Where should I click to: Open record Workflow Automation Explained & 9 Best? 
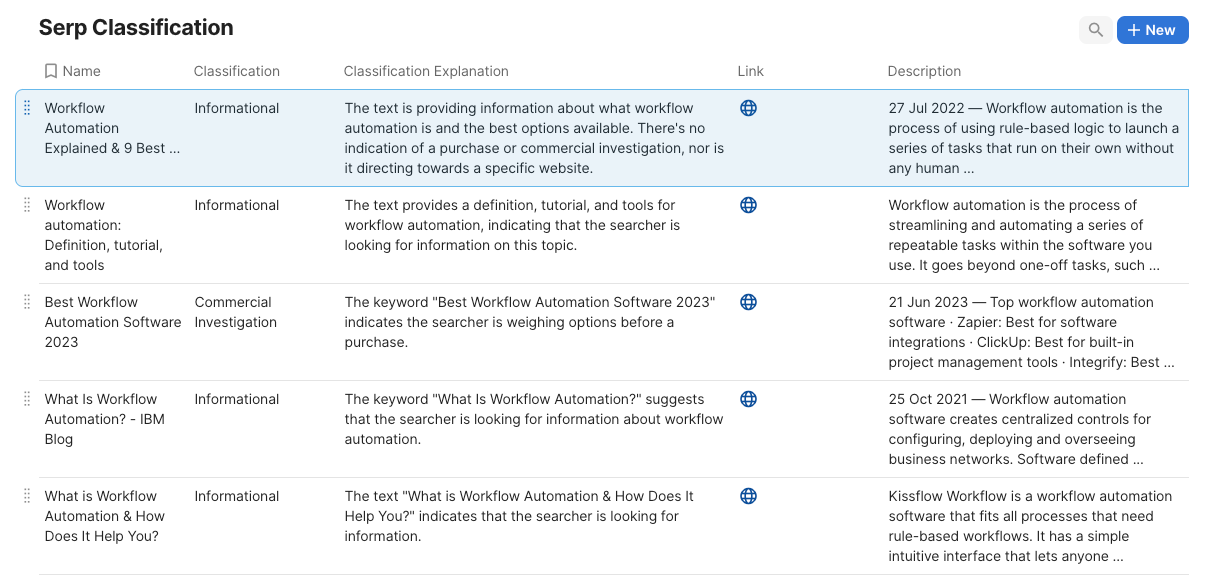pyautogui.click(x=112, y=128)
